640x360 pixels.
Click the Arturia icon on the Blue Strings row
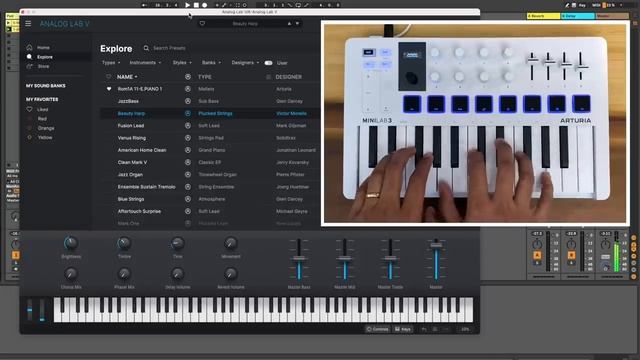click(188, 199)
